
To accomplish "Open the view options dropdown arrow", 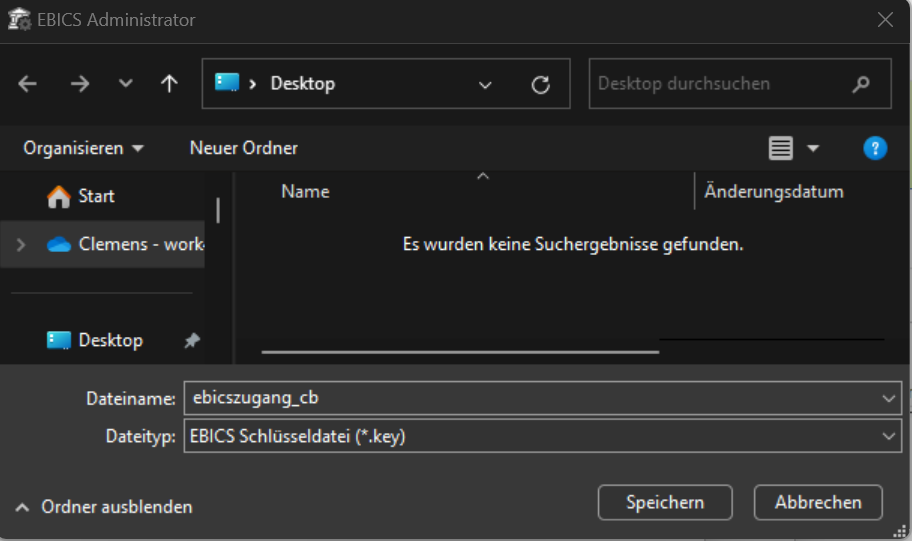I will (813, 148).
